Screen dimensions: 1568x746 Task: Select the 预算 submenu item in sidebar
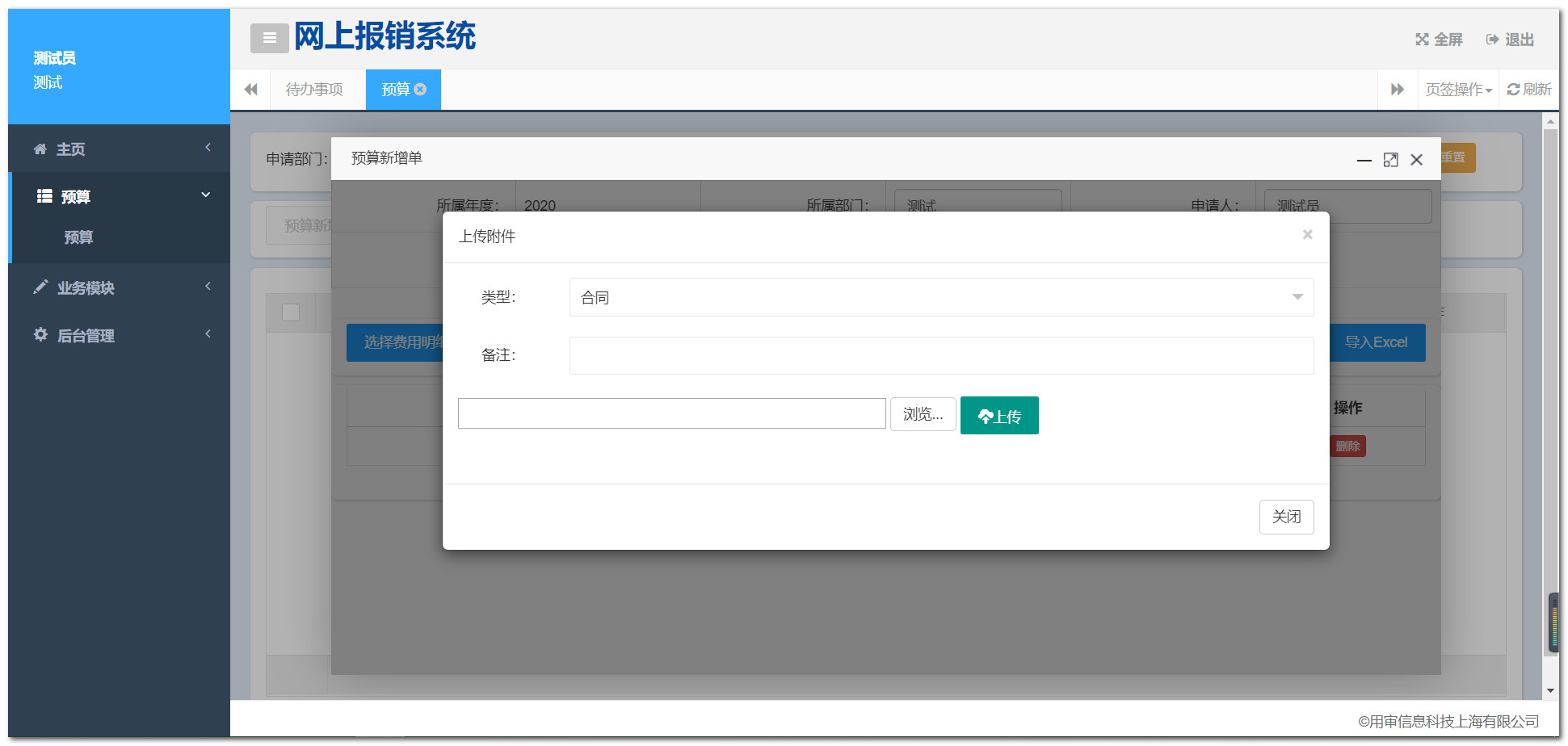click(79, 237)
